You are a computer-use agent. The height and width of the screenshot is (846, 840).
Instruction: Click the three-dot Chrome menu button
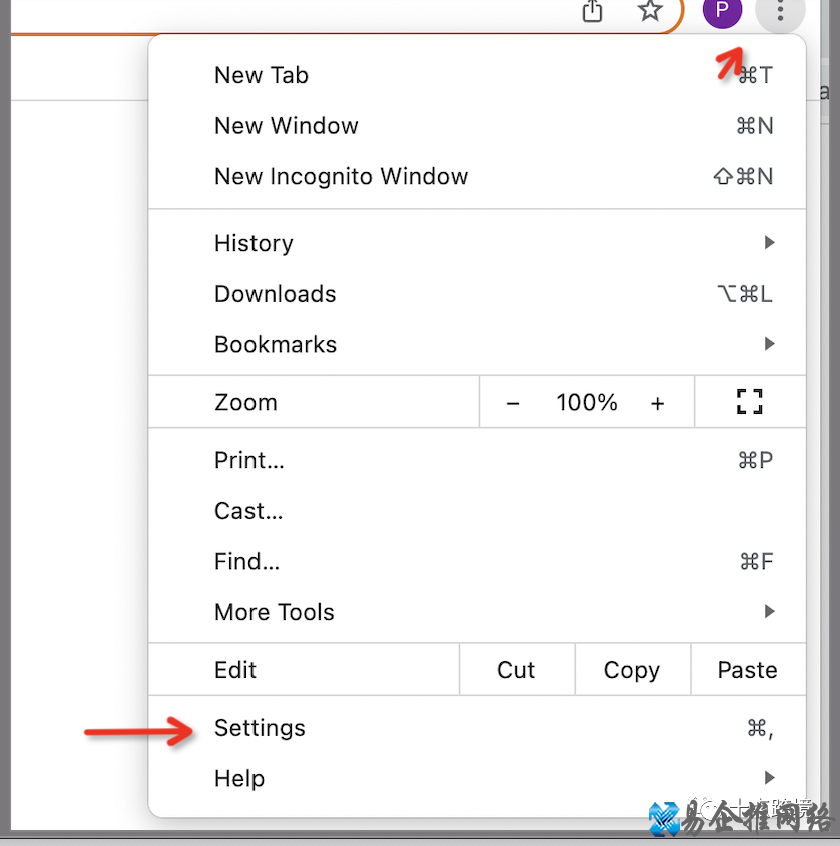[781, 12]
